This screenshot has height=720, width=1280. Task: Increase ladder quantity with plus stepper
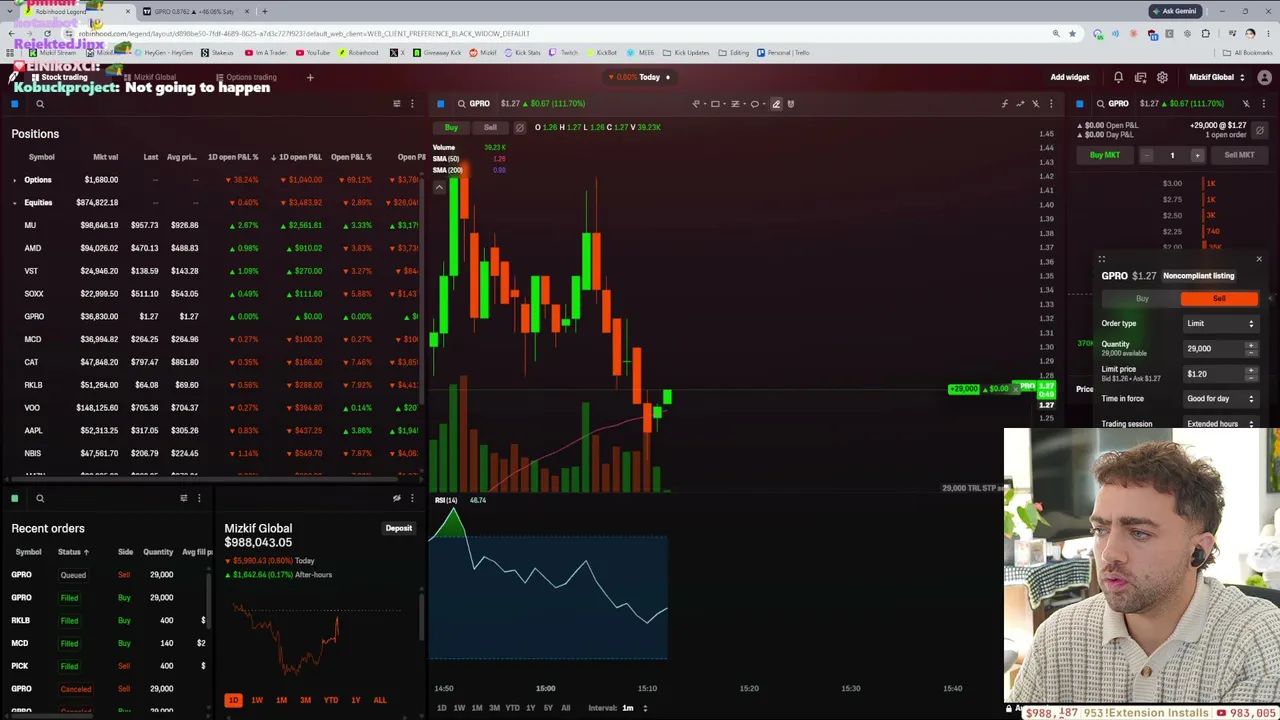(1197, 155)
